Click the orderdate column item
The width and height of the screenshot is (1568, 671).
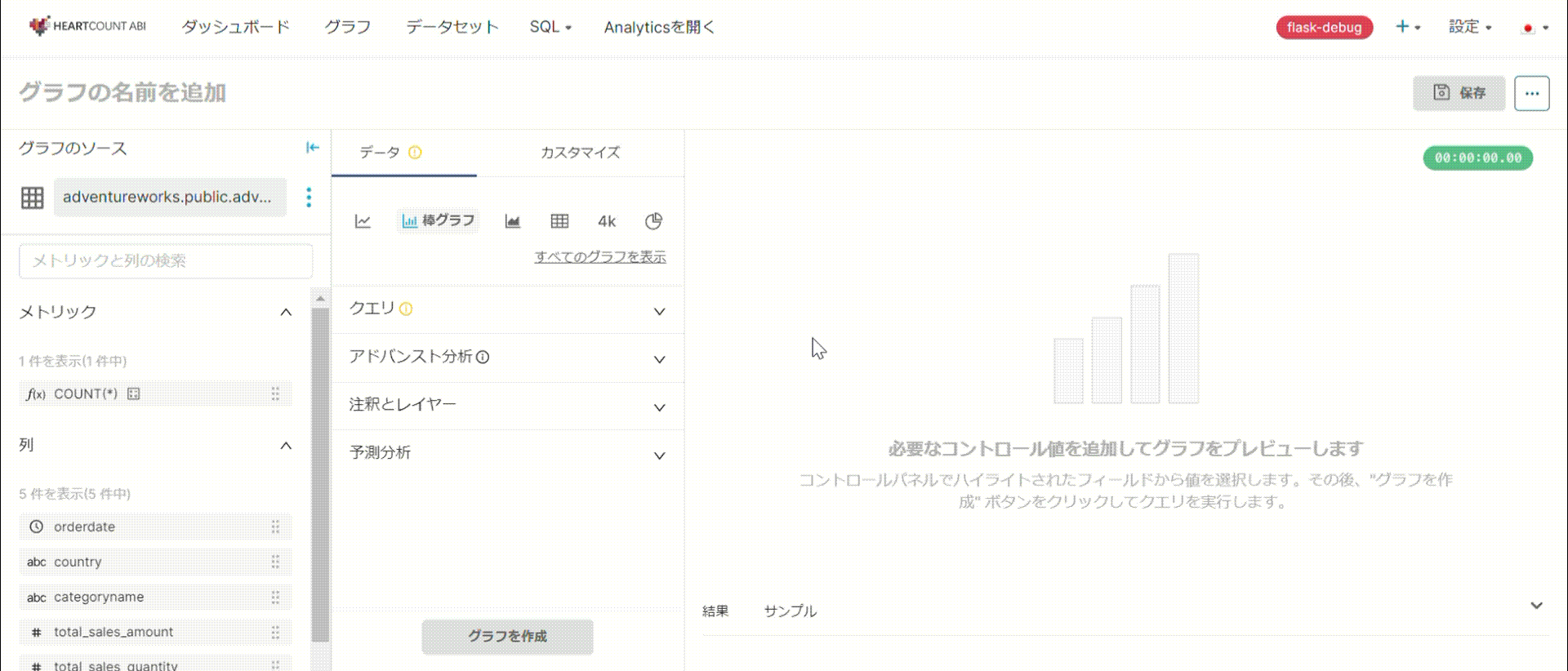point(155,527)
